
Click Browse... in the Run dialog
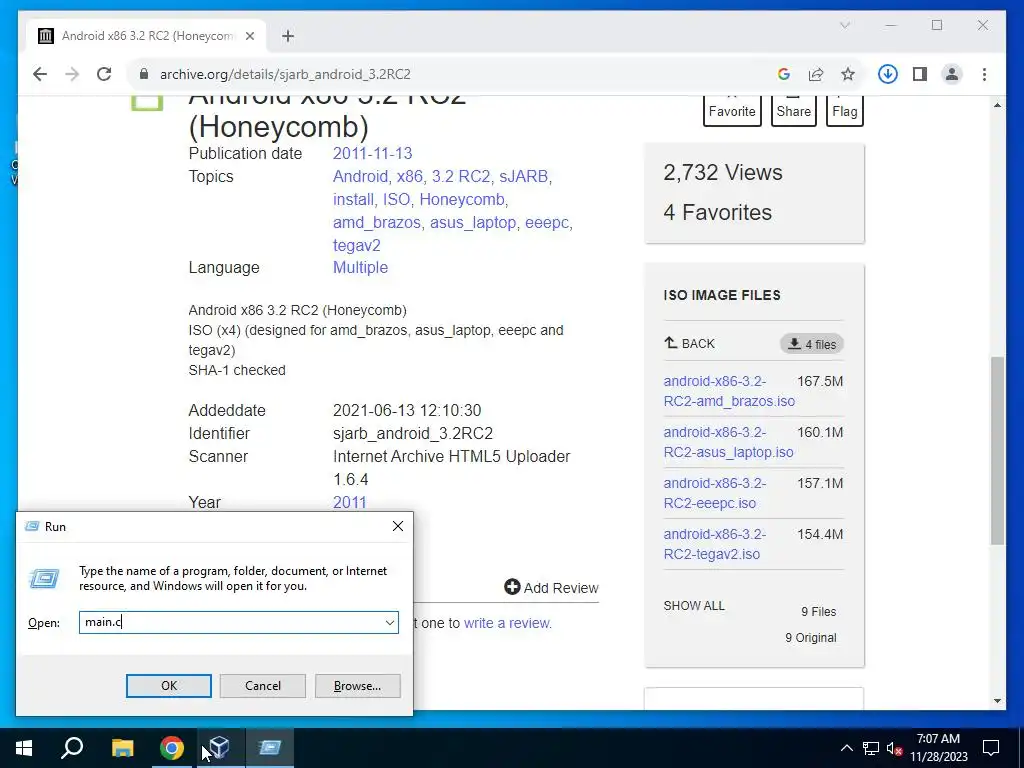(357, 686)
